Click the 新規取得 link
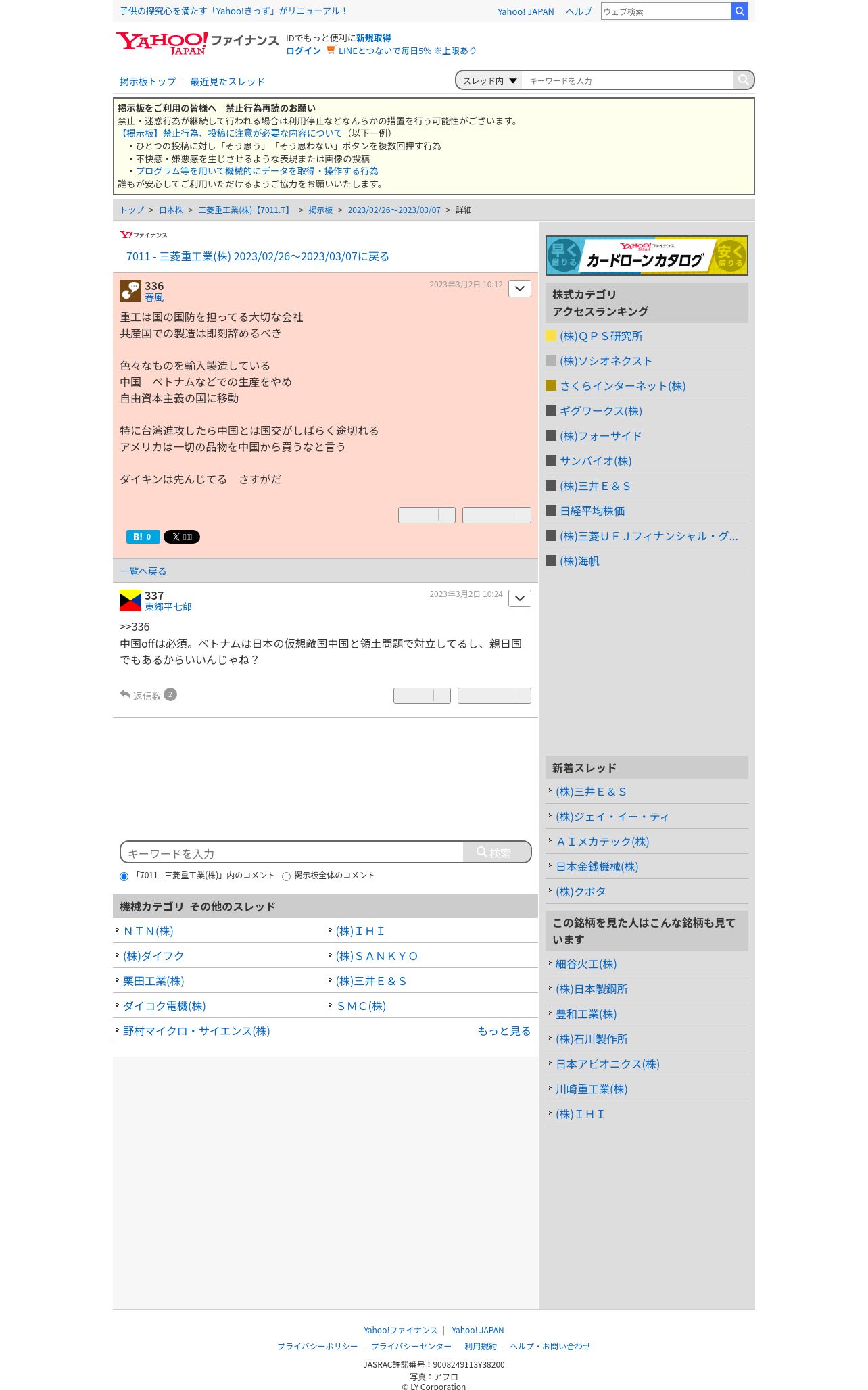The image size is (868, 1390). [x=373, y=38]
